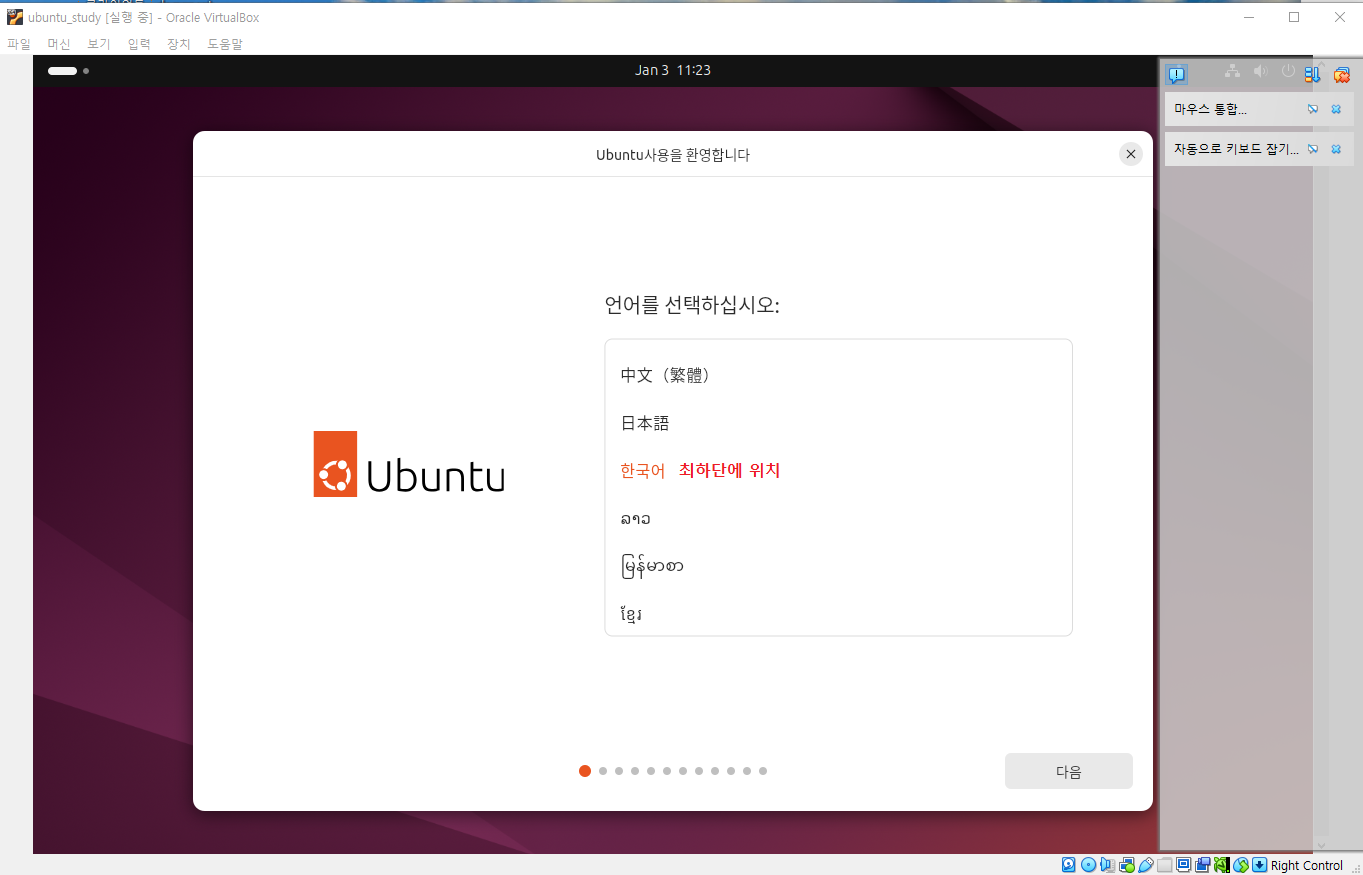The image size is (1363, 875).
Task: Select the Khmer language ខ្មែរ
Action: (x=838, y=613)
